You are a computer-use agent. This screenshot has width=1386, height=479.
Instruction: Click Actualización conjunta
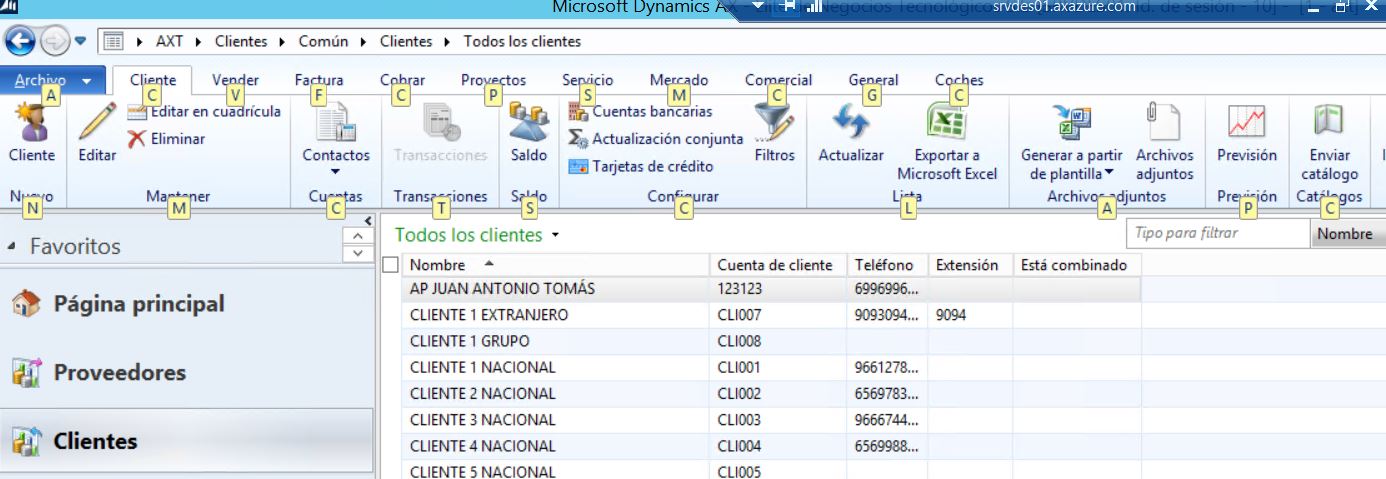pyautogui.click(x=655, y=139)
